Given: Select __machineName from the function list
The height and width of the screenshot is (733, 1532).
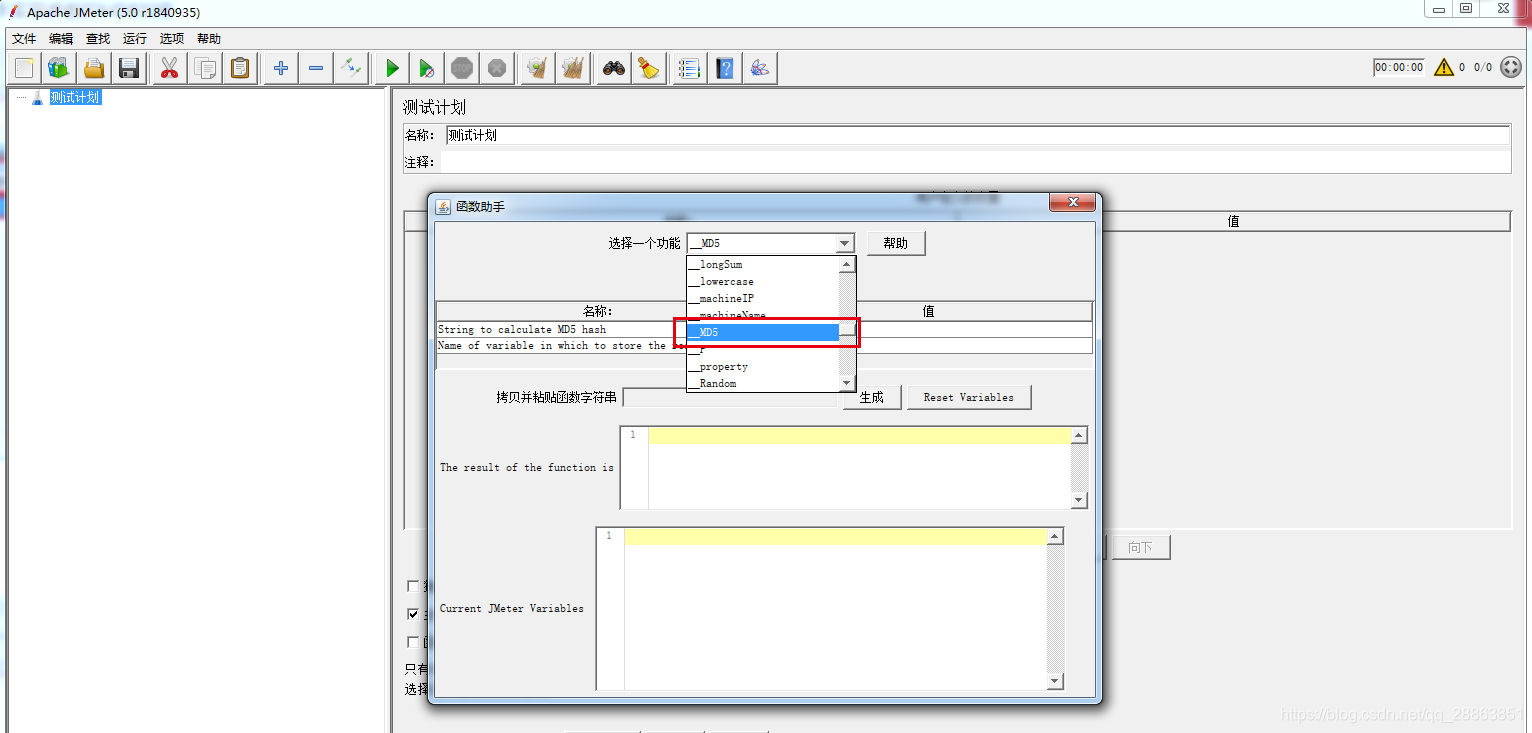Looking at the screenshot, I should click(x=762, y=315).
